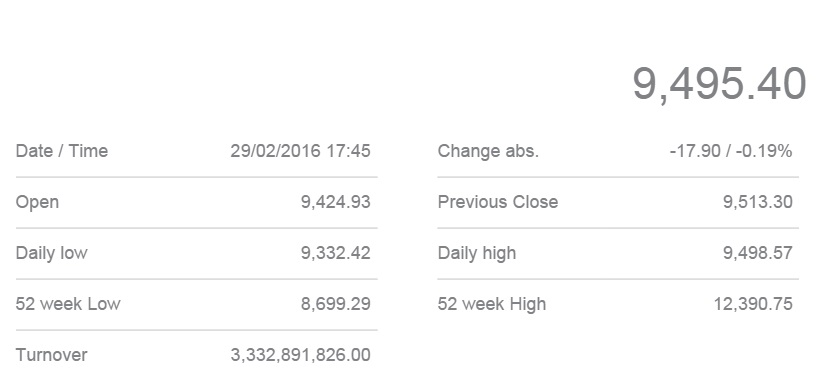Select the Turnover label
823x381 pixels.
[51, 355]
